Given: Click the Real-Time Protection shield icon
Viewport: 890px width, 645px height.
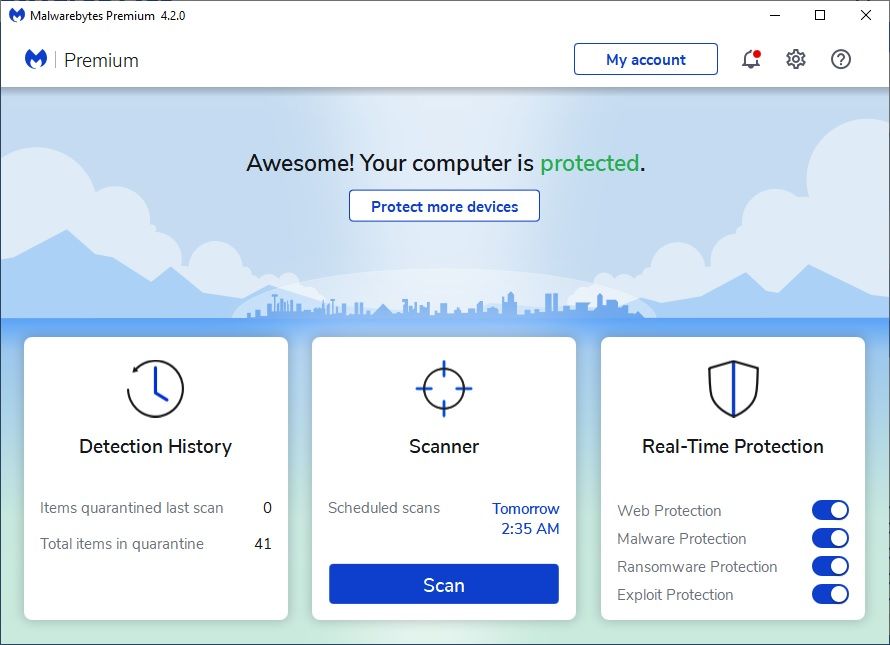Looking at the screenshot, I should pos(732,389).
